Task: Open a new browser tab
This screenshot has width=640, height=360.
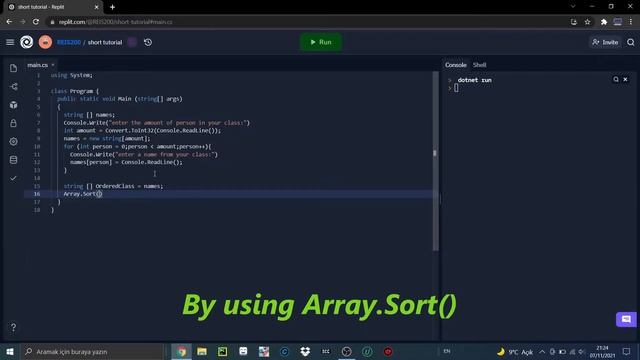Action: (112, 7)
